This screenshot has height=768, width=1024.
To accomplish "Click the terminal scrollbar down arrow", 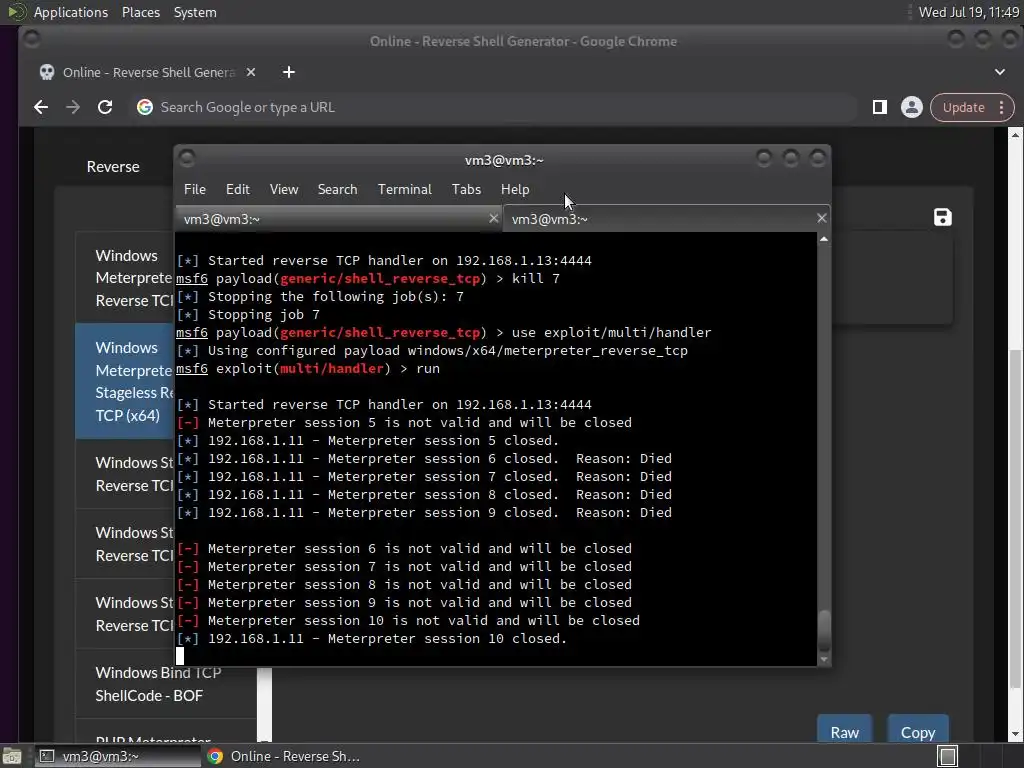I will point(824,660).
